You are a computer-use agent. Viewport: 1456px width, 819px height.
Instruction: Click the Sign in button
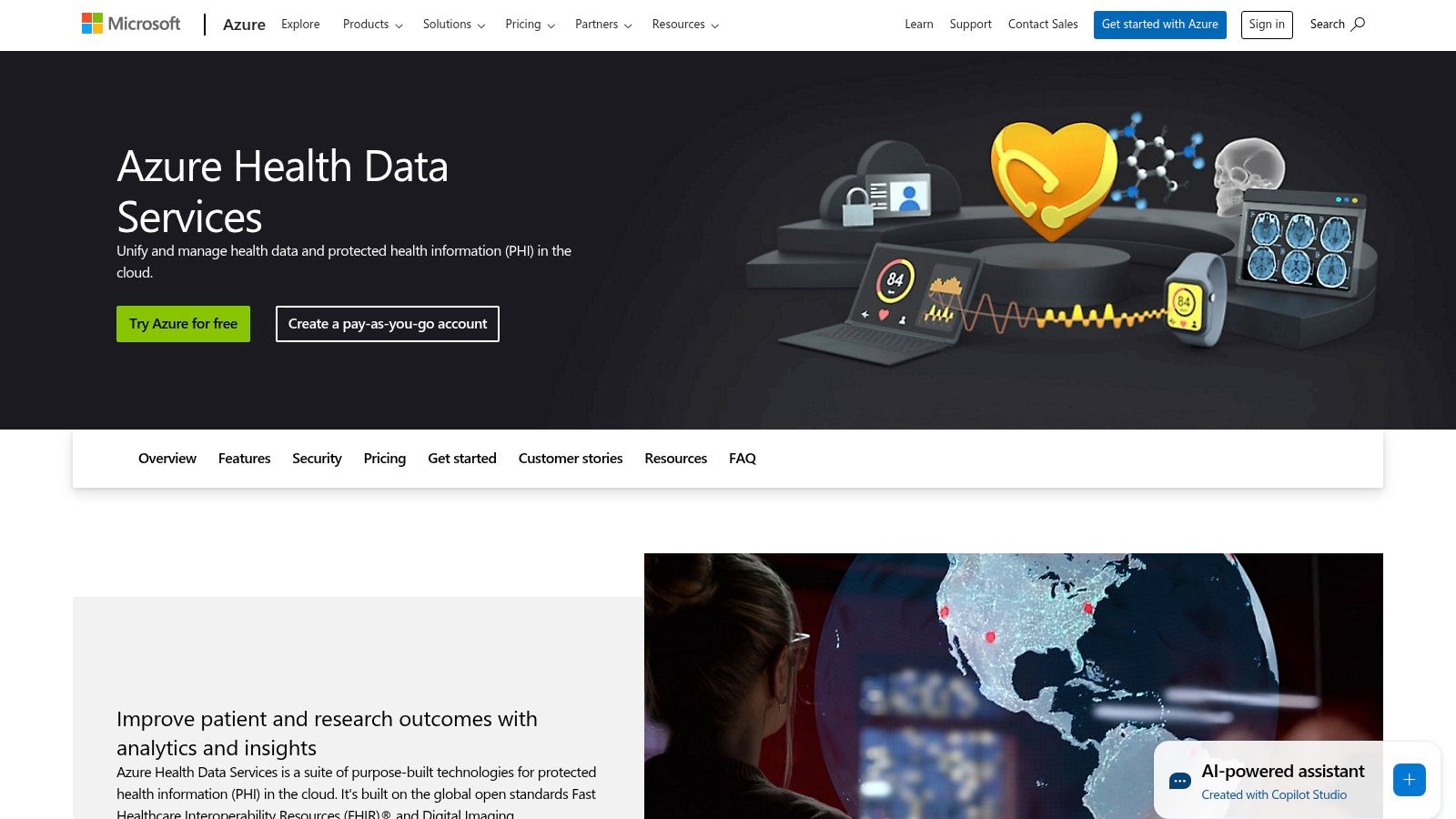coord(1267,25)
